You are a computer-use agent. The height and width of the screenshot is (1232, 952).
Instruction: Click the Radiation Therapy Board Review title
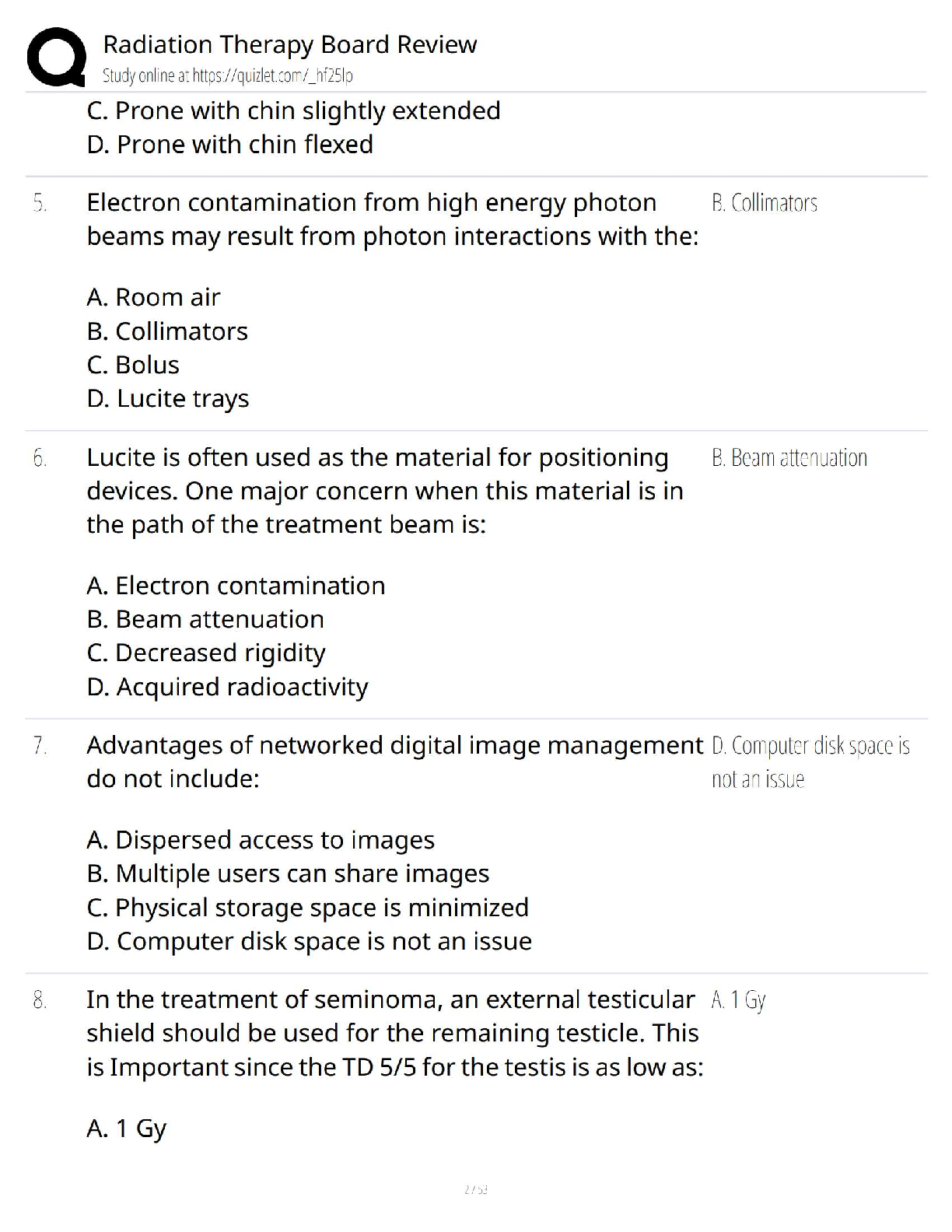(289, 44)
